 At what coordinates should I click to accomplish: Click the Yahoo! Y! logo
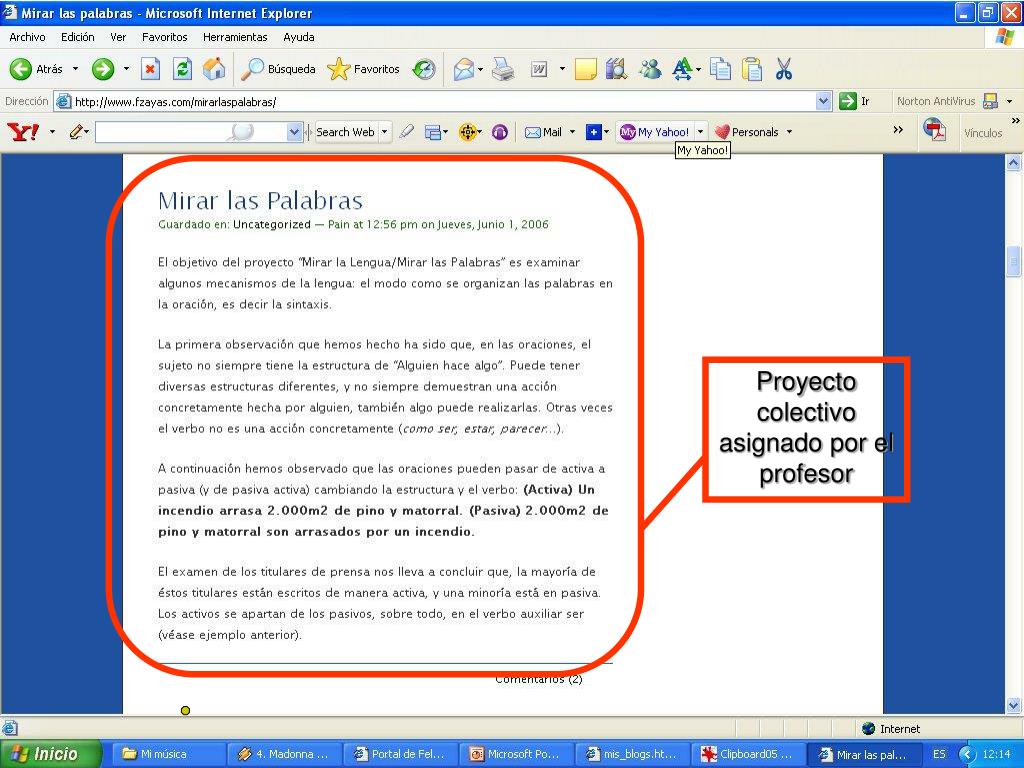click(23, 132)
